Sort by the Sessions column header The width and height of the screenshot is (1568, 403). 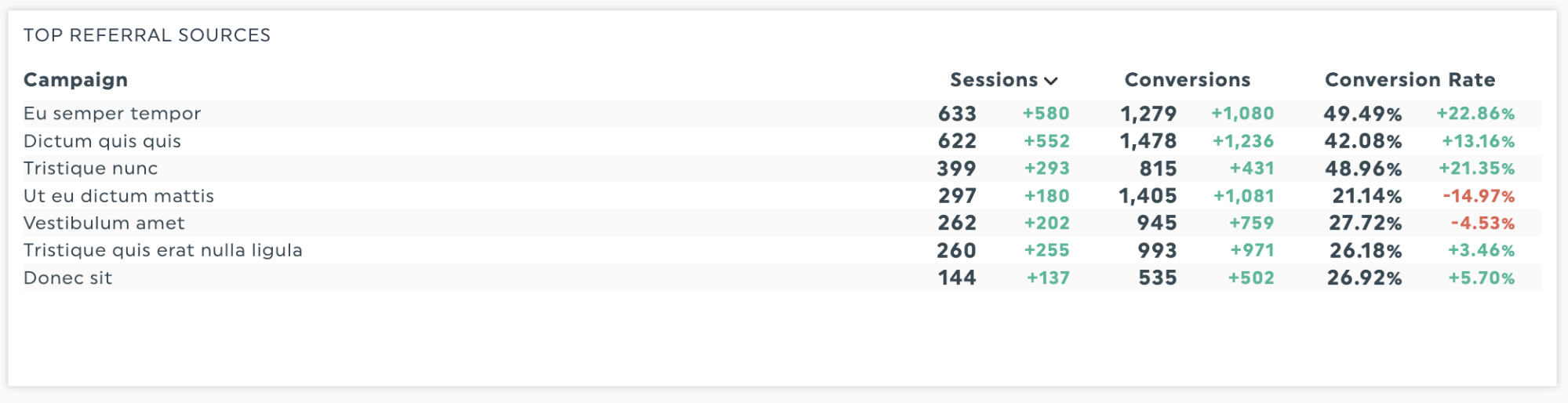click(x=994, y=80)
